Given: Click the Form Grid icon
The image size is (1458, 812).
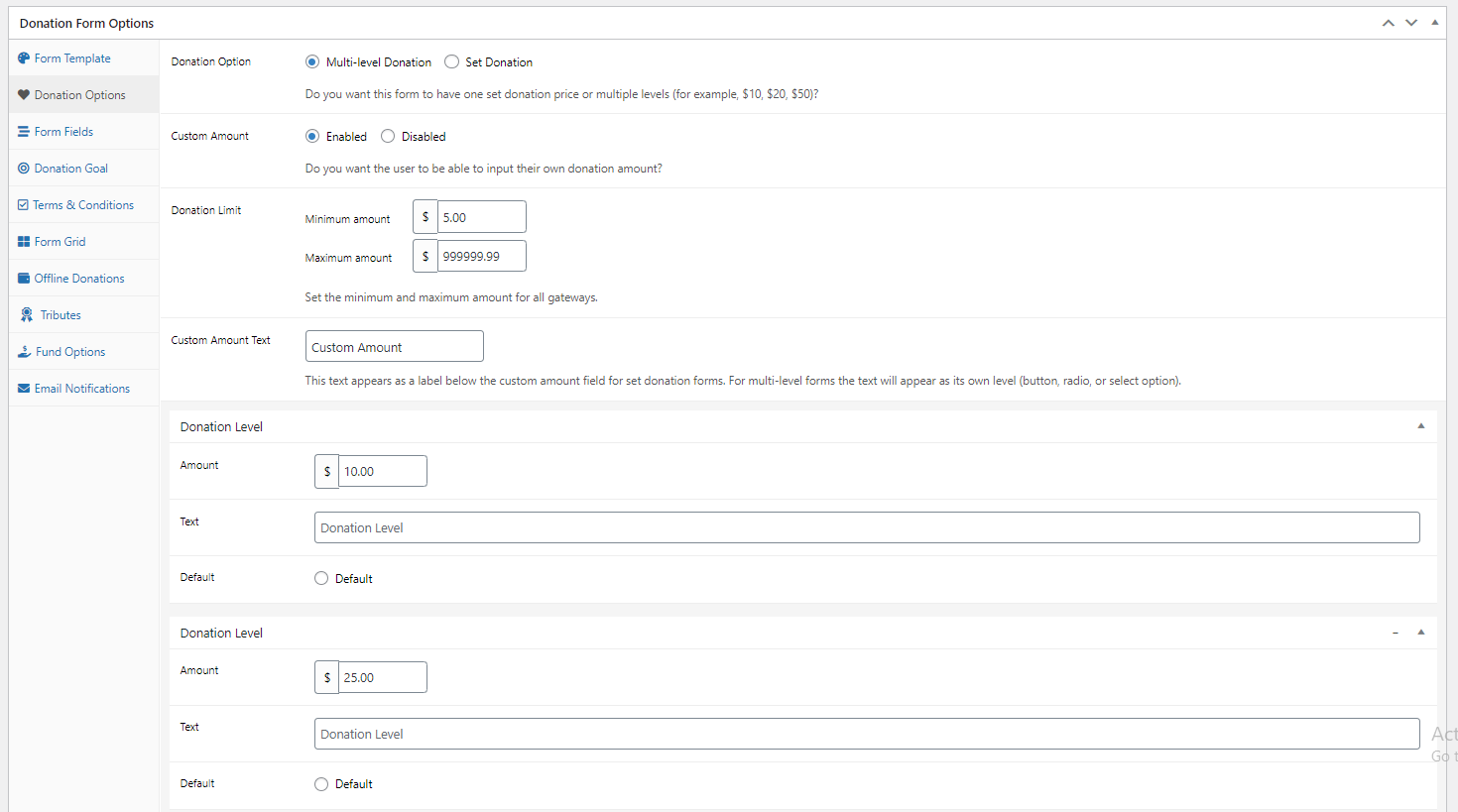Looking at the screenshot, I should pyautogui.click(x=24, y=242).
